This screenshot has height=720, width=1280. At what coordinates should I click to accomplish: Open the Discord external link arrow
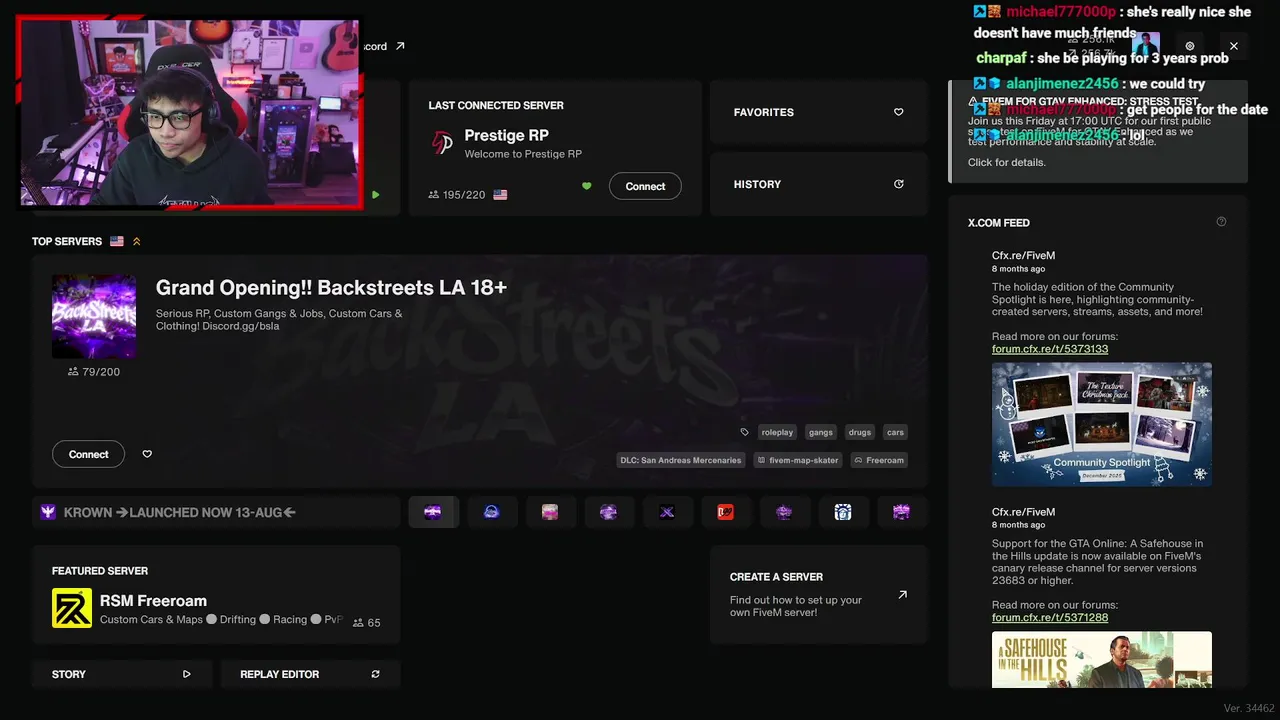400,46
